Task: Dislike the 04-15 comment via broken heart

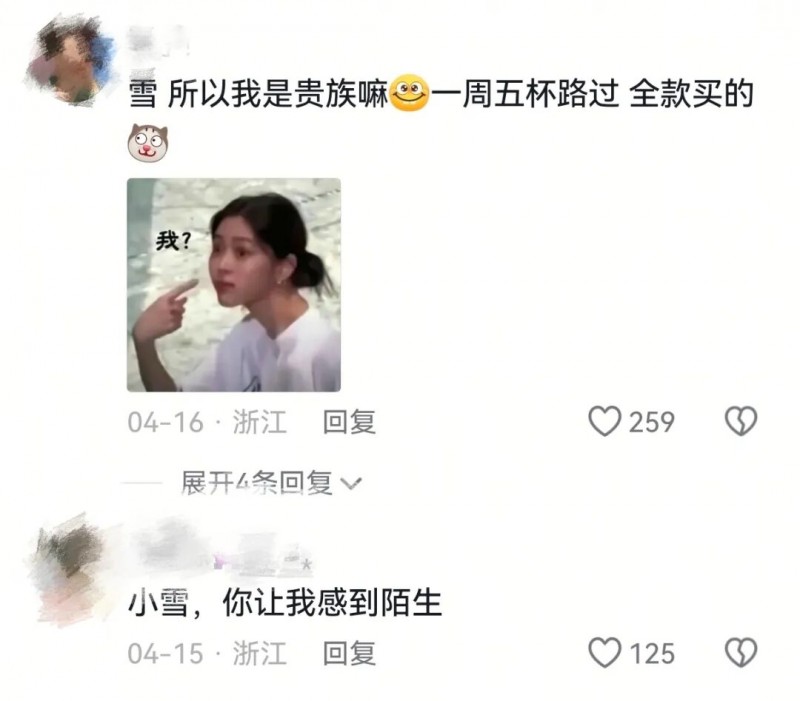Action: point(741,653)
